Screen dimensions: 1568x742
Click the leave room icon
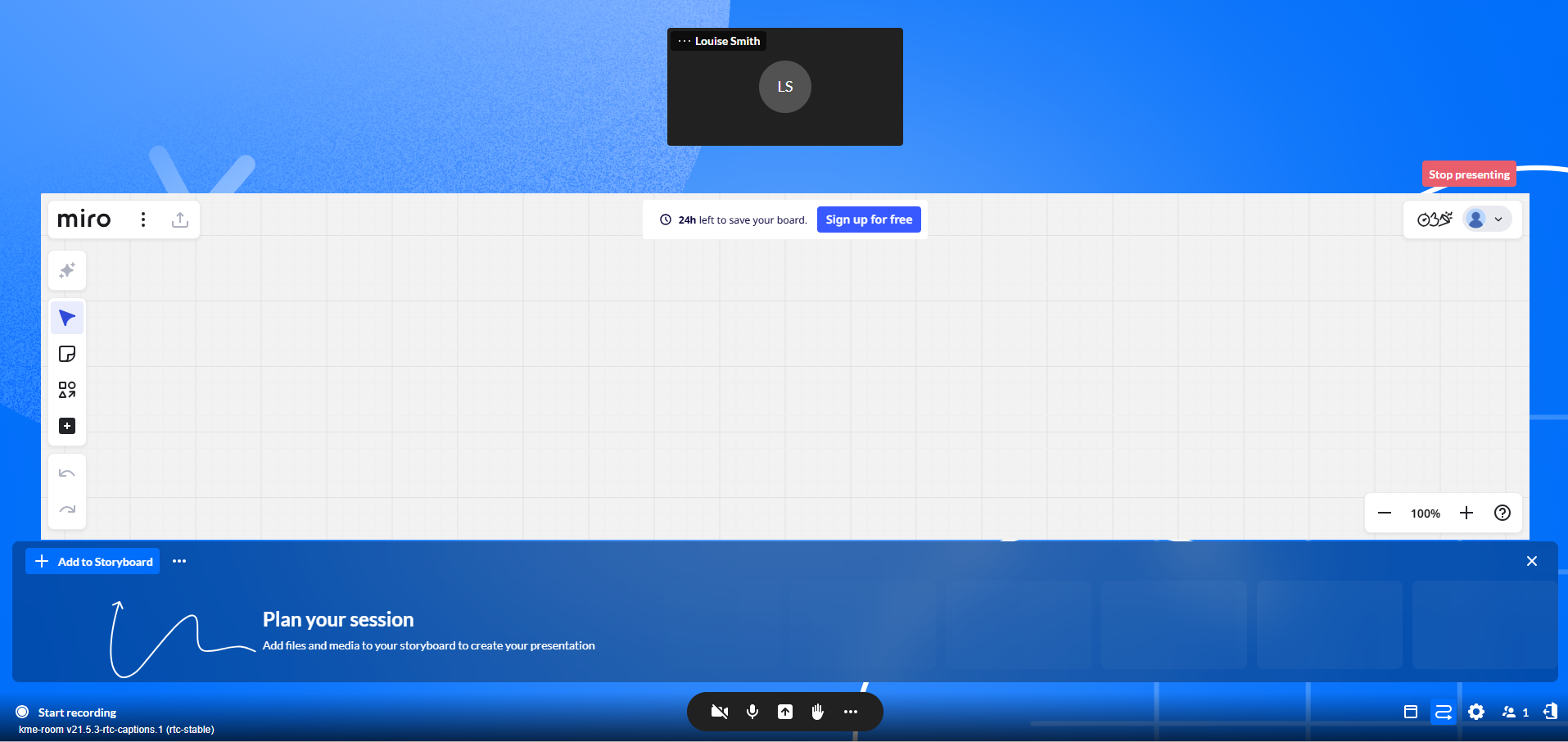click(1550, 712)
